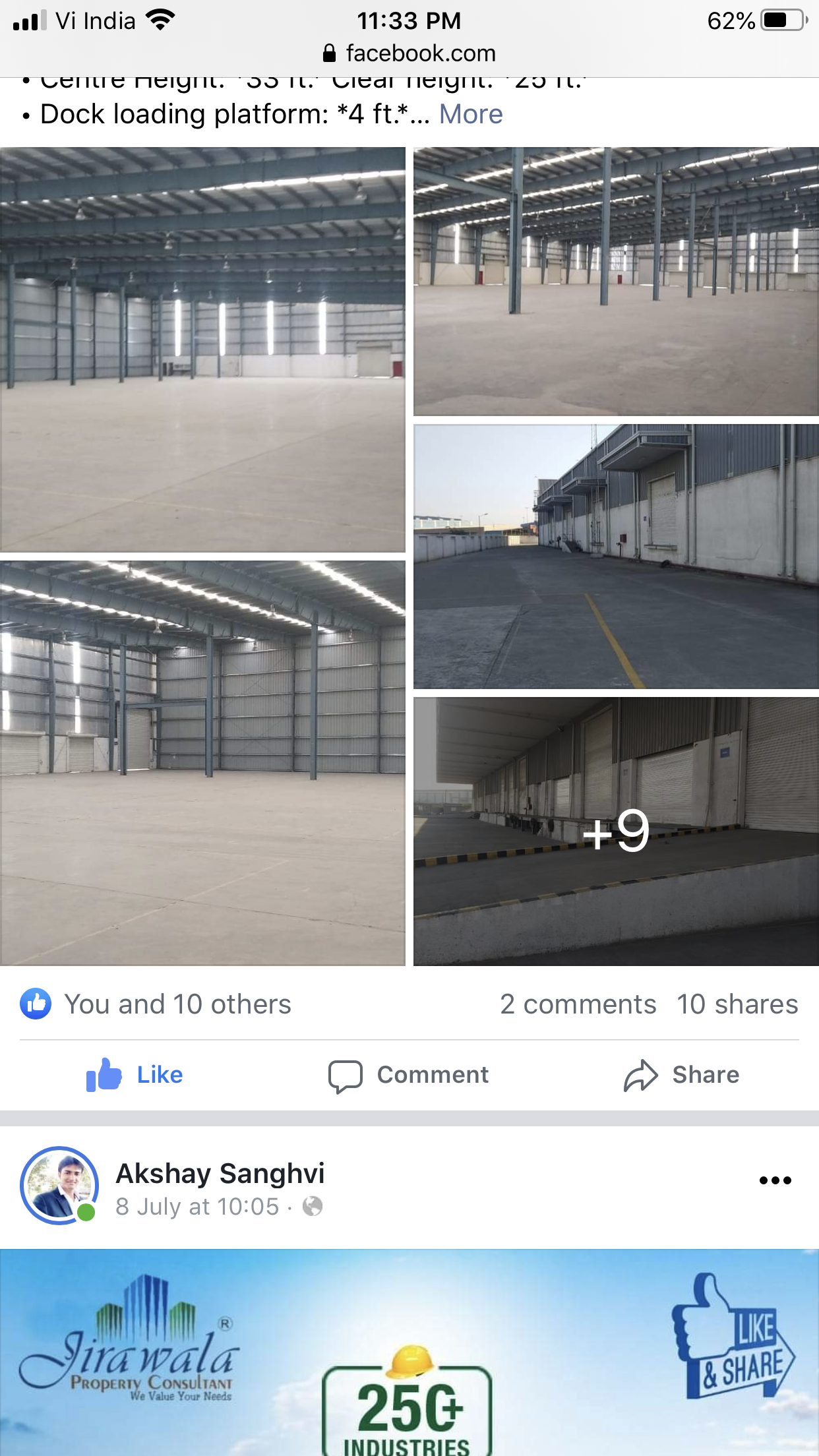Open three-dot menu on Akshay Sanghvi post
This screenshot has width=819, height=1456.
[775, 1180]
